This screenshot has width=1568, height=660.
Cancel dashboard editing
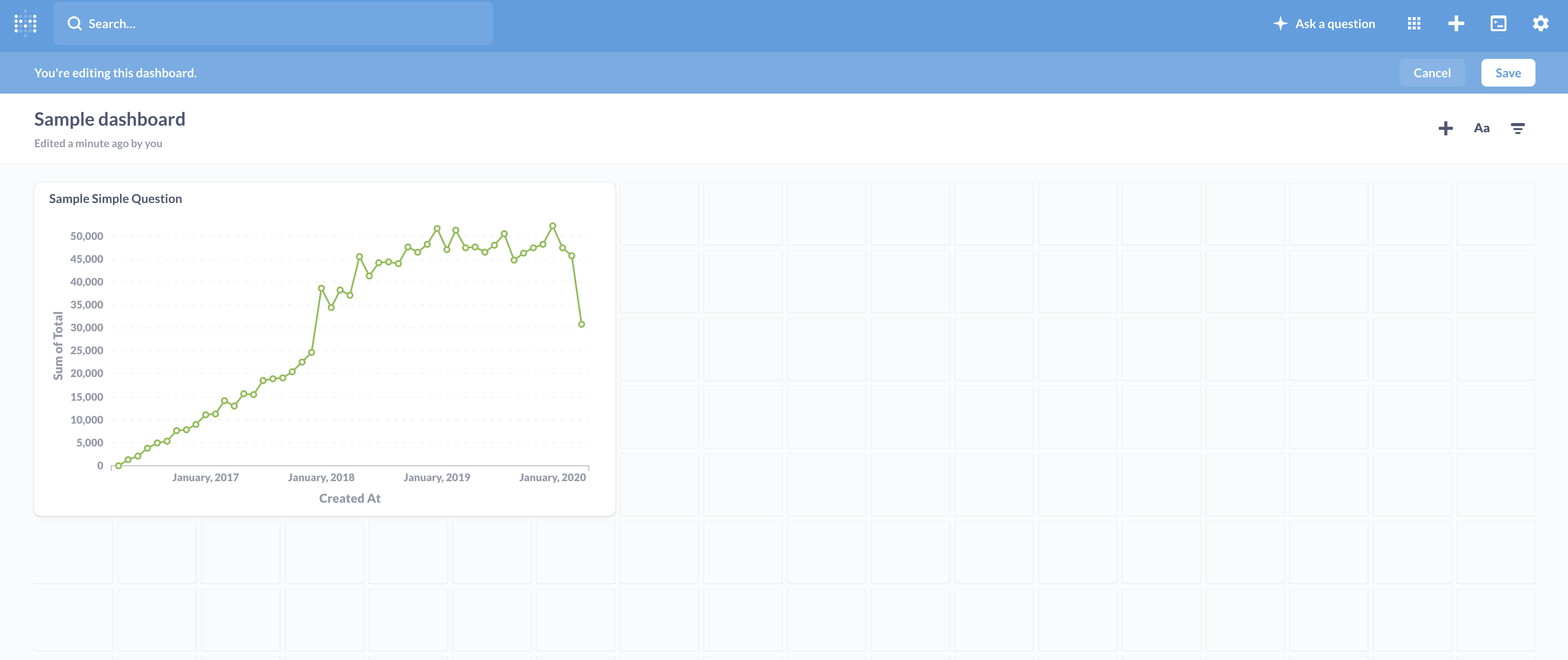tap(1432, 73)
